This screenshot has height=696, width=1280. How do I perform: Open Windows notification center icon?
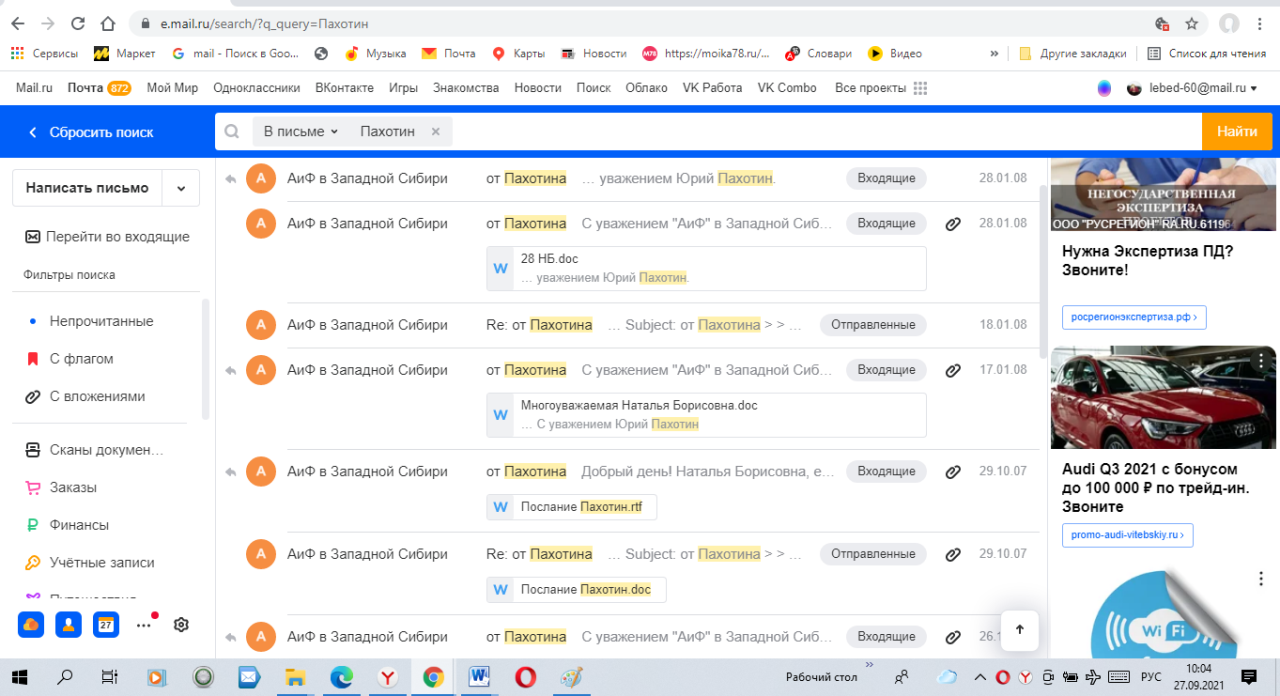coord(1247,677)
